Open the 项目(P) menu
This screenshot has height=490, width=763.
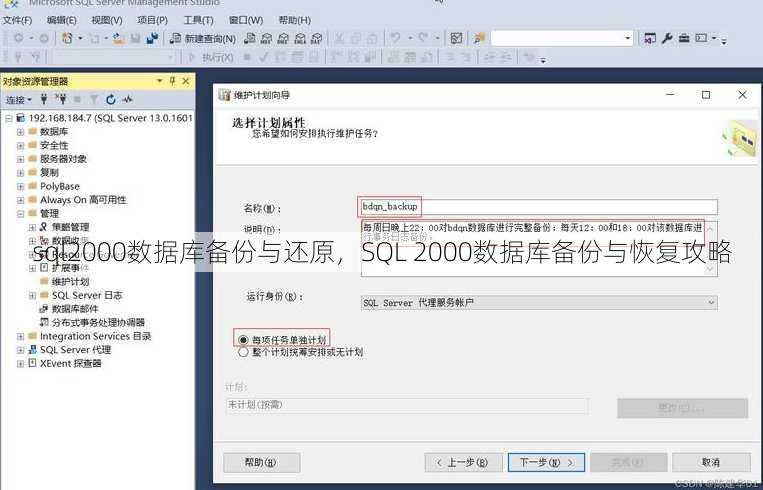click(x=152, y=20)
